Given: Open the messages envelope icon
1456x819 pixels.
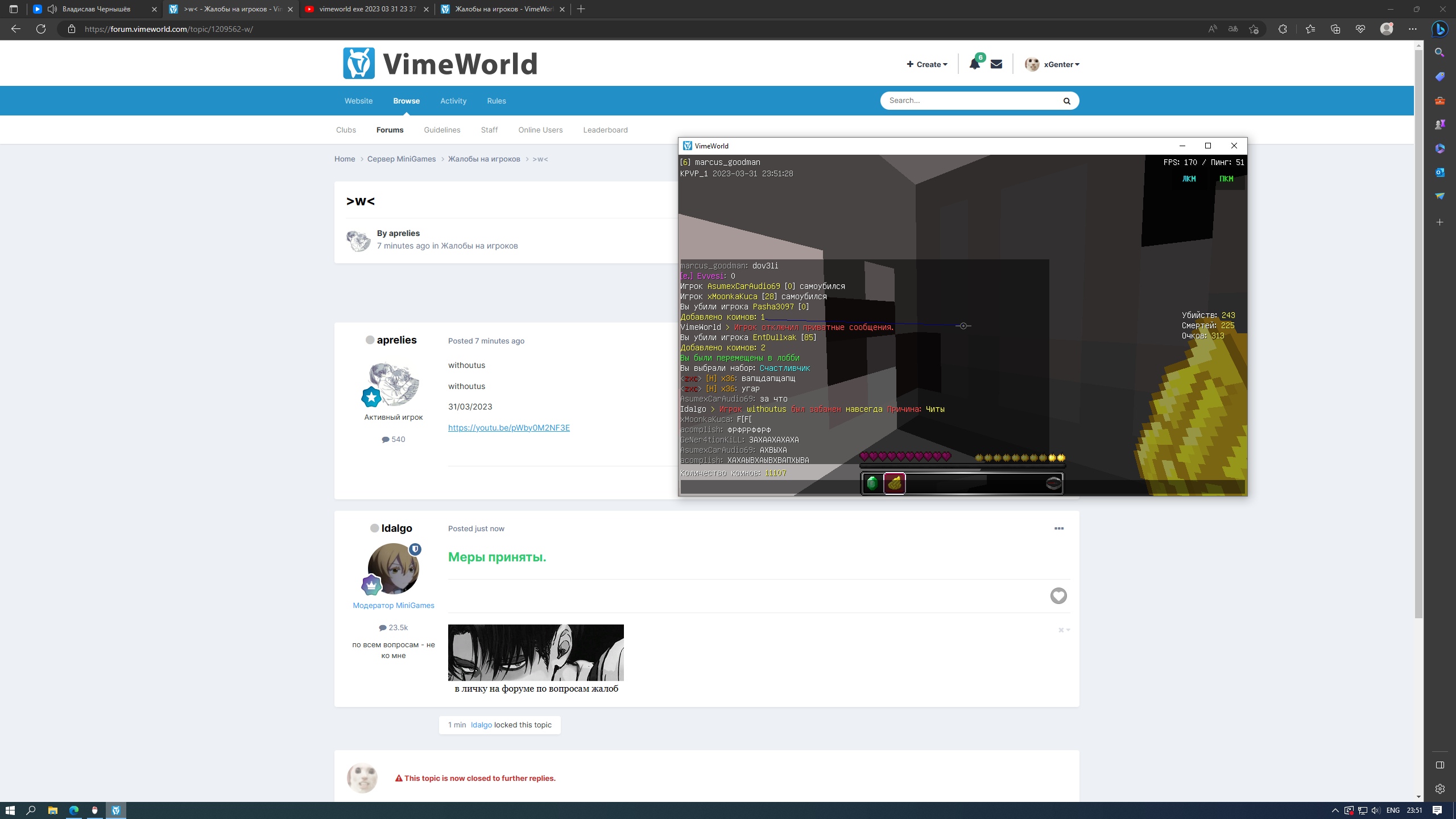Looking at the screenshot, I should point(996,64).
